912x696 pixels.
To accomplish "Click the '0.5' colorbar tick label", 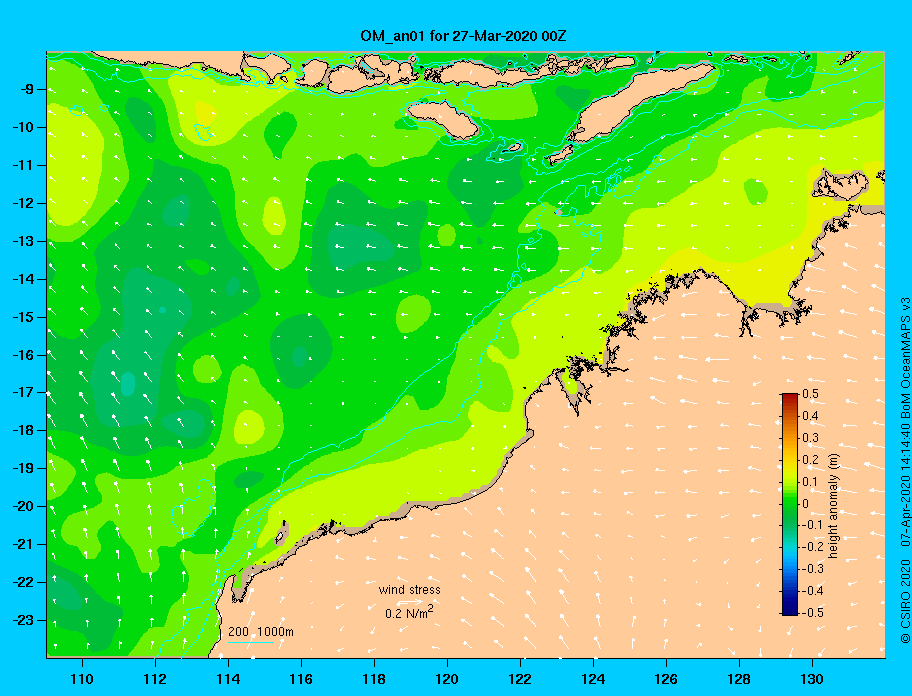I will (810, 394).
